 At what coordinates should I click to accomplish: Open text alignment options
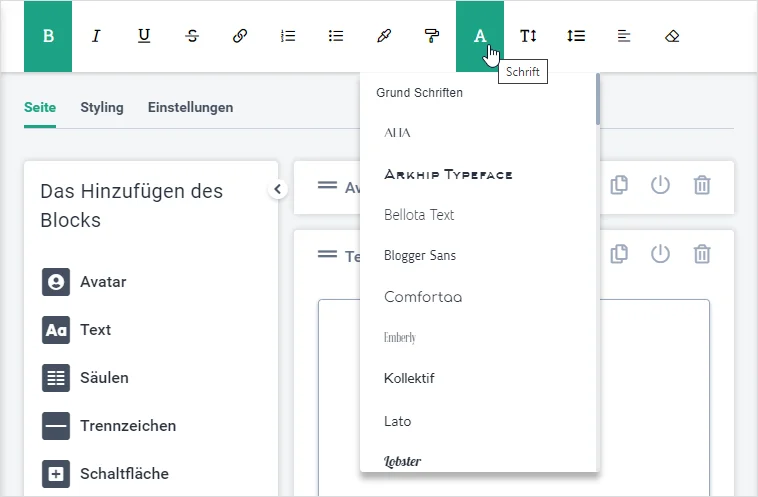pyautogui.click(x=624, y=36)
